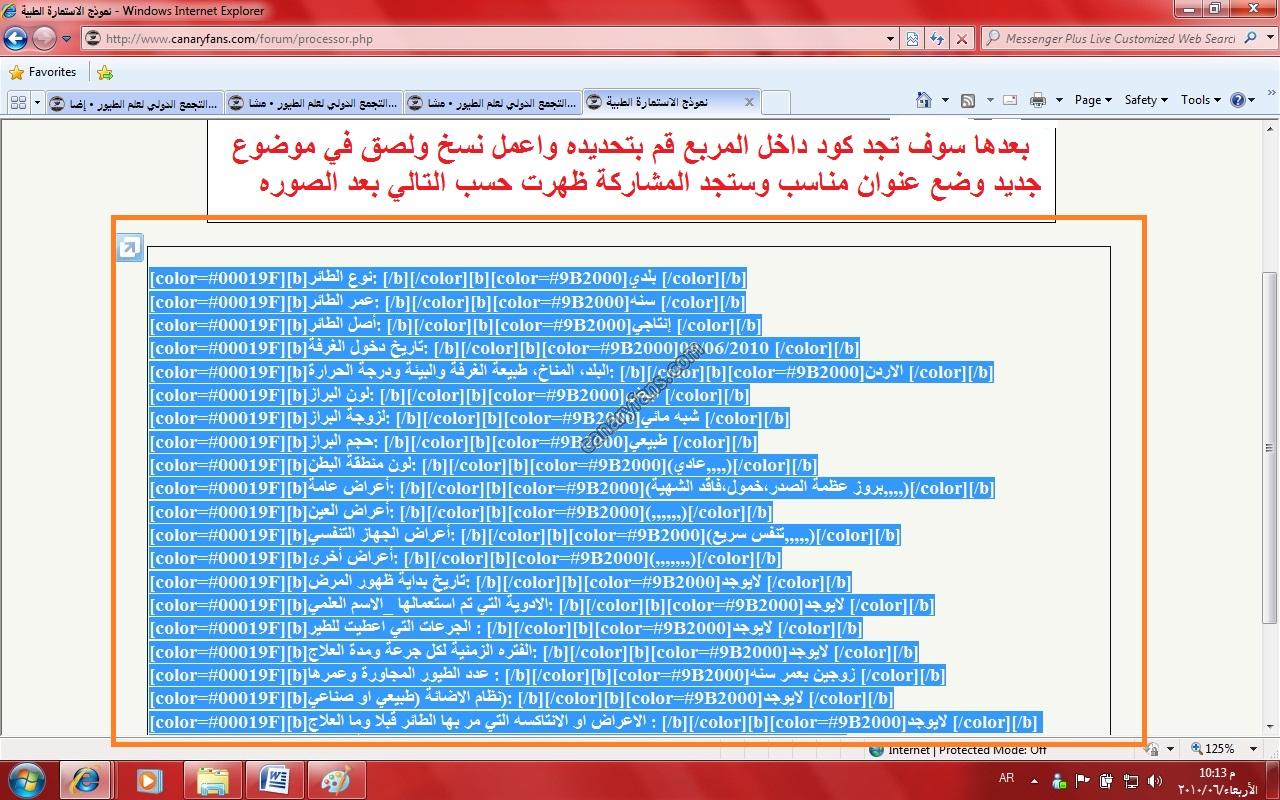
Task: Stop loading with the red X icon
Action: click(961, 39)
